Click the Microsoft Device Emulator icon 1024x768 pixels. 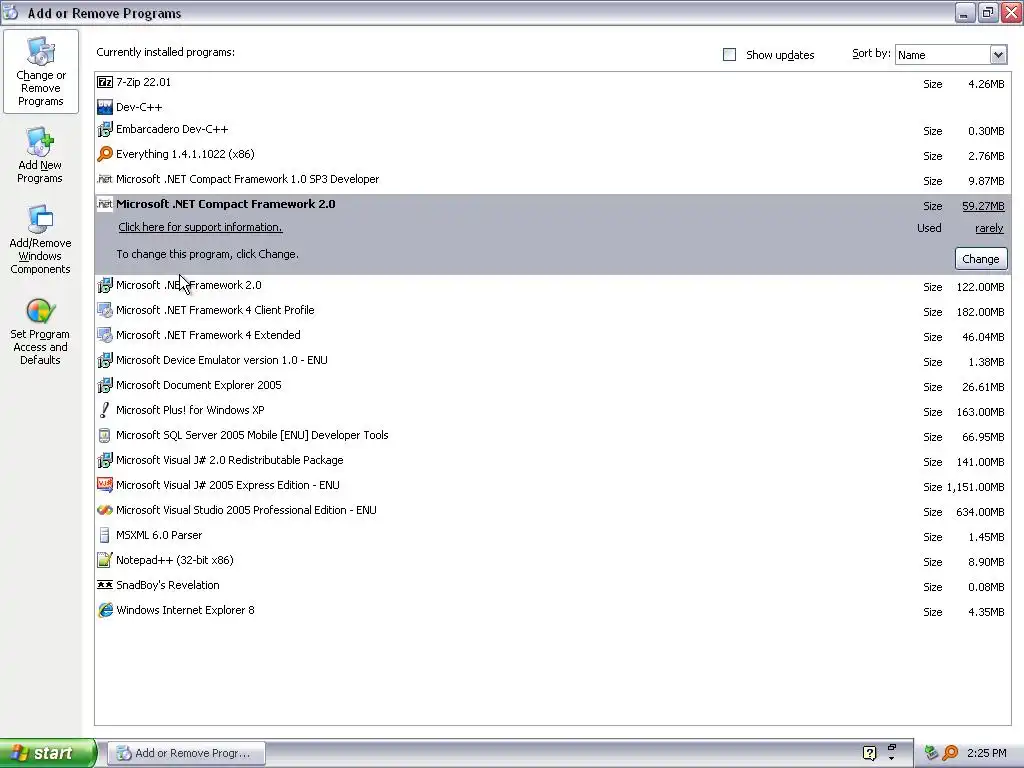pos(104,360)
